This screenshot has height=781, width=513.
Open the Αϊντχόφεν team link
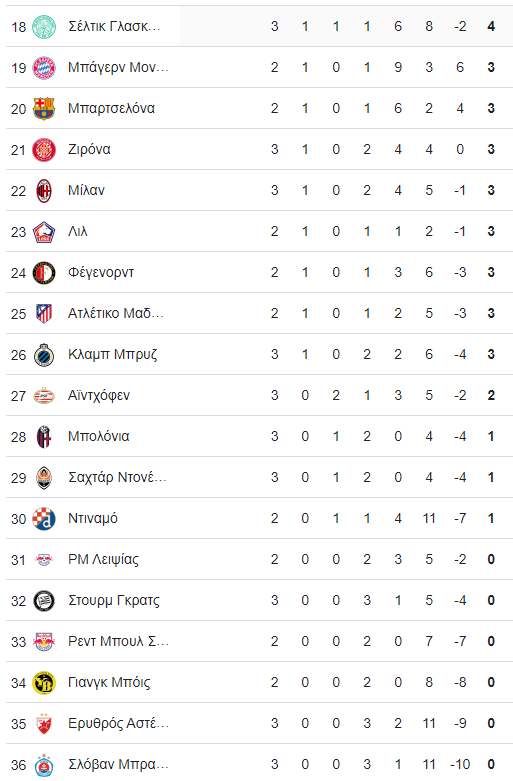point(99,395)
